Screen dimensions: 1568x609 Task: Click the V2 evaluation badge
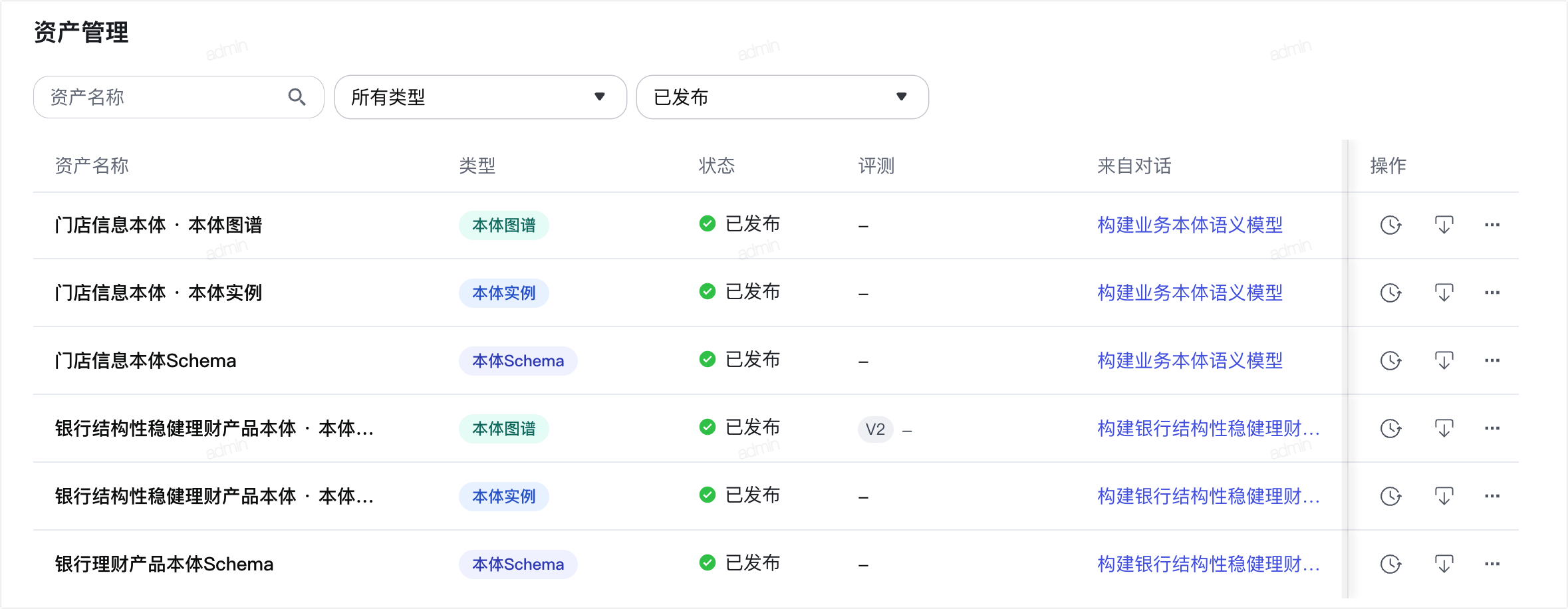[875, 429]
